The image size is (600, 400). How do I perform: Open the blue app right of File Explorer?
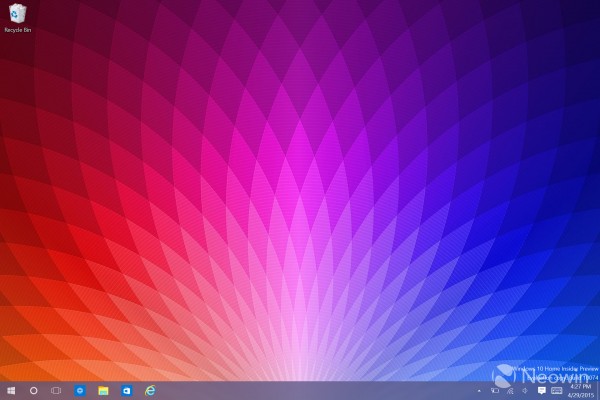pyautogui.click(x=127, y=390)
